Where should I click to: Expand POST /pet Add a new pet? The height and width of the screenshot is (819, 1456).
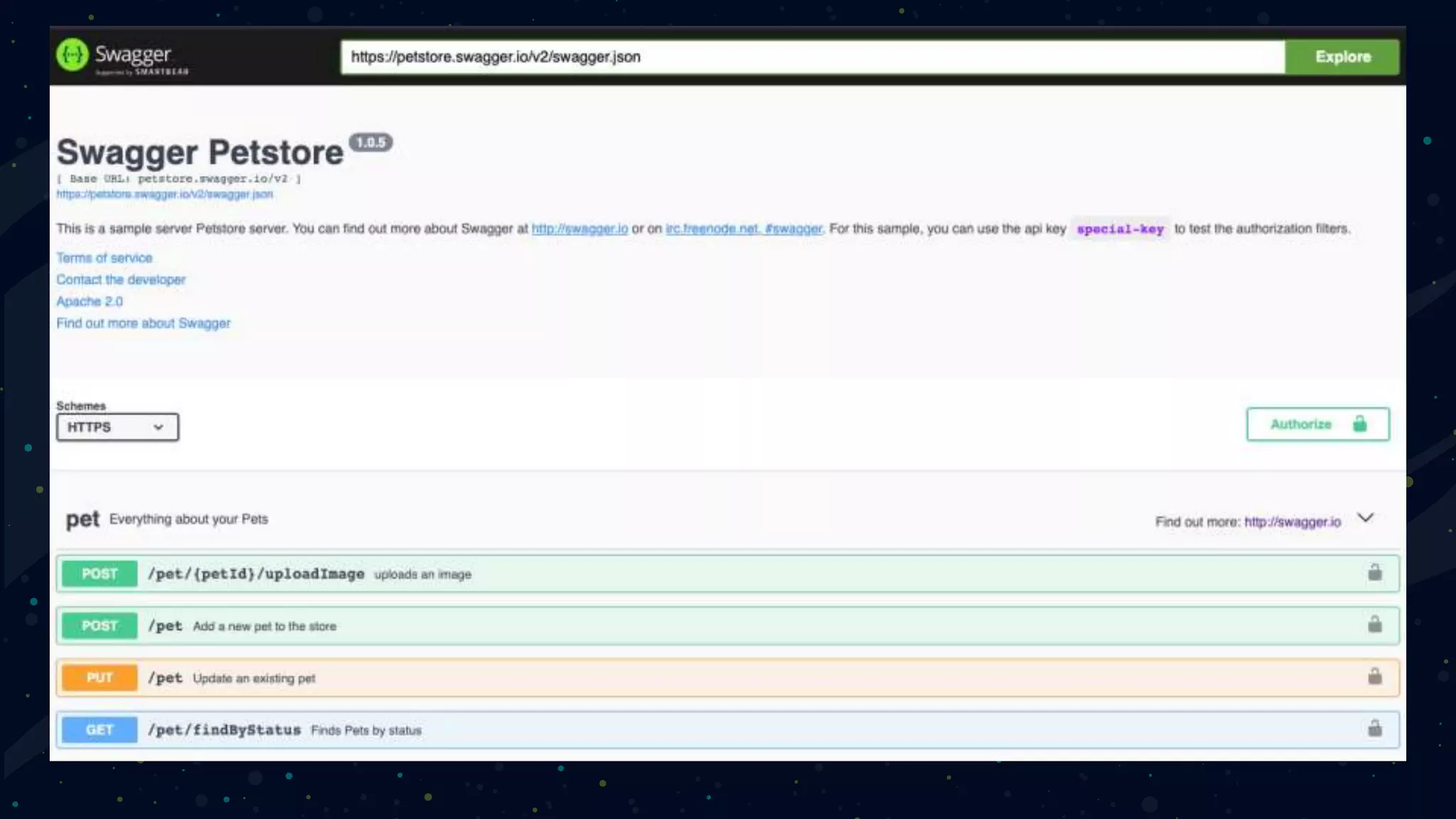[x=727, y=626]
